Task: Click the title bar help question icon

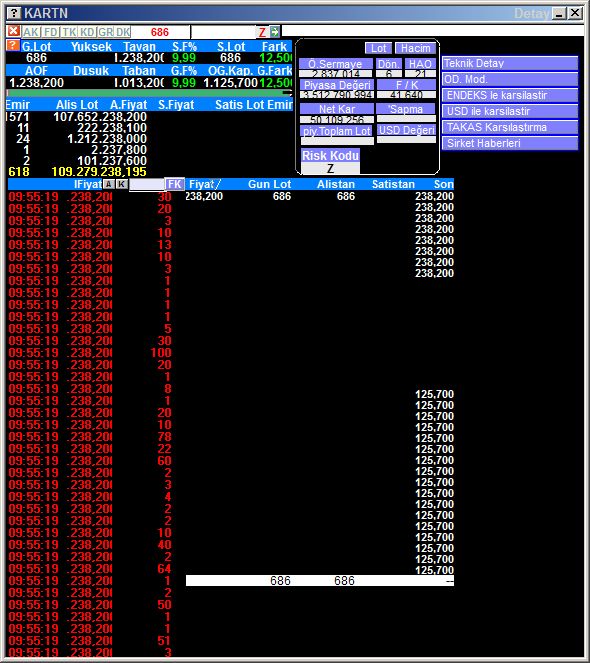Action: (14, 13)
